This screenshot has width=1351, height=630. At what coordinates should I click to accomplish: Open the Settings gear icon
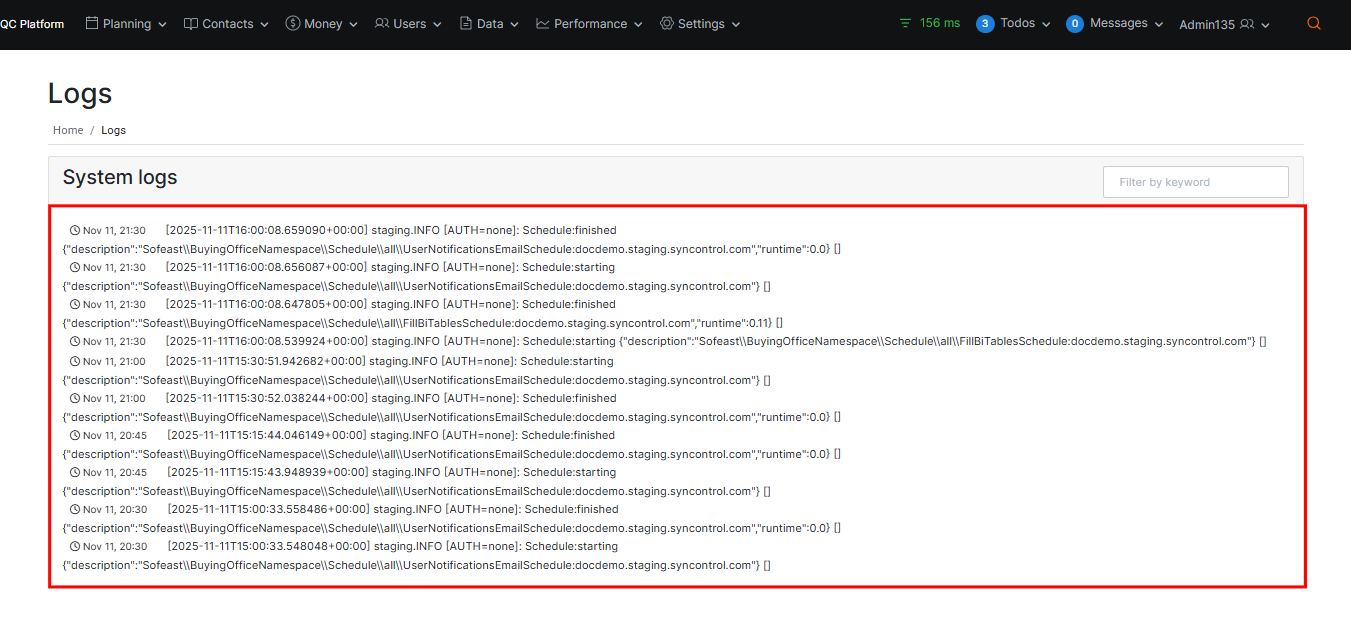(666, 23)
